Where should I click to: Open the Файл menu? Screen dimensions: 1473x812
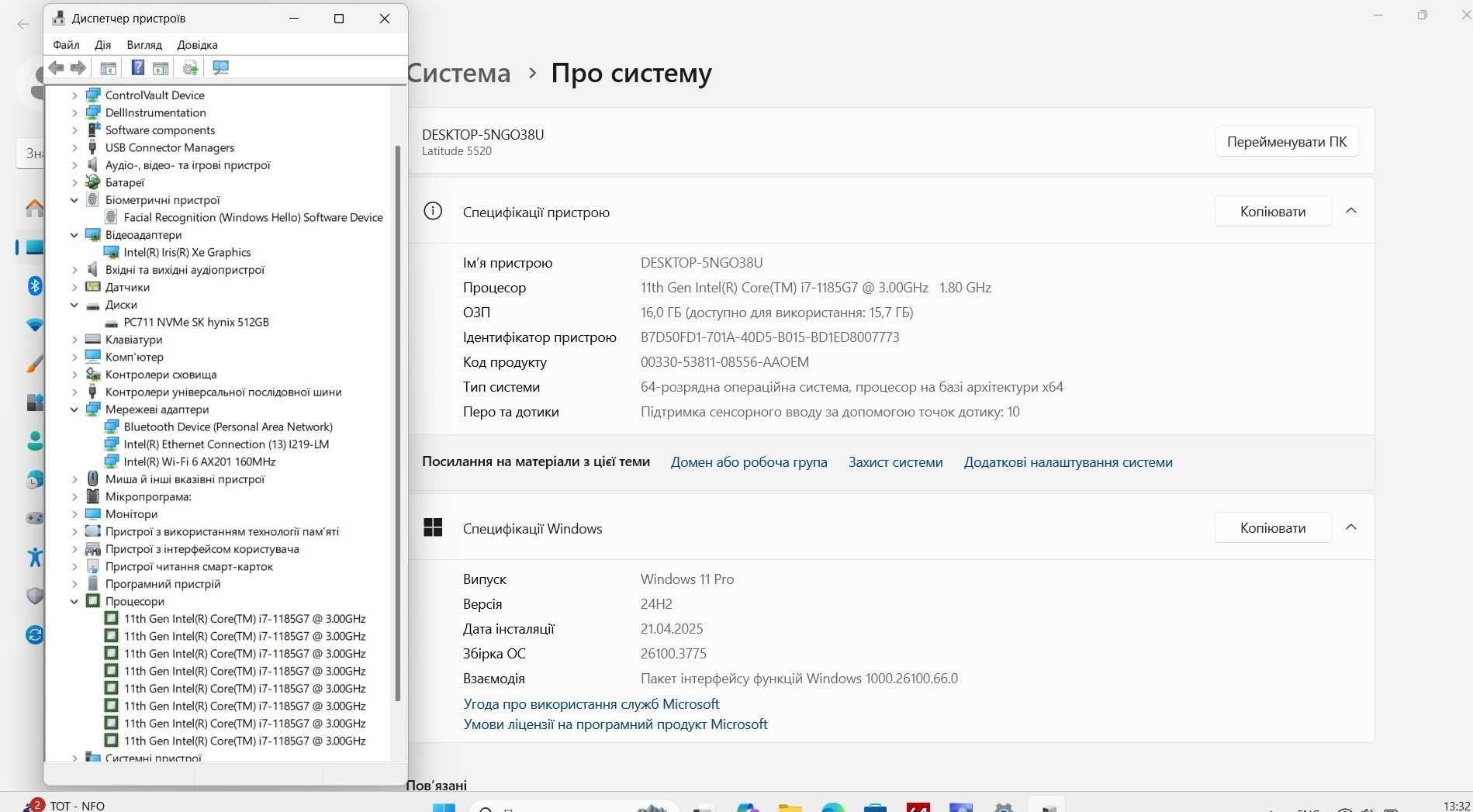coord(67,45)
